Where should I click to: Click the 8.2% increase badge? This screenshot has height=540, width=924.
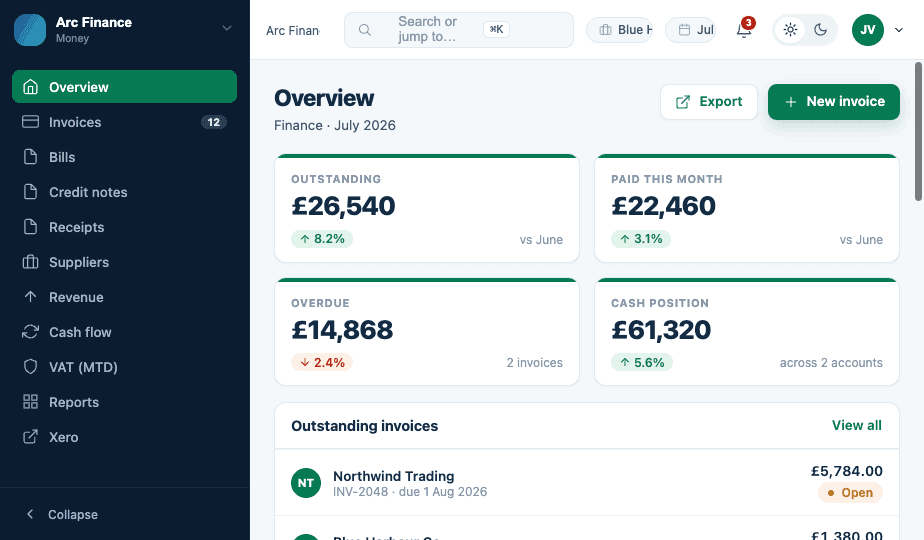click(x=322, y=239)
